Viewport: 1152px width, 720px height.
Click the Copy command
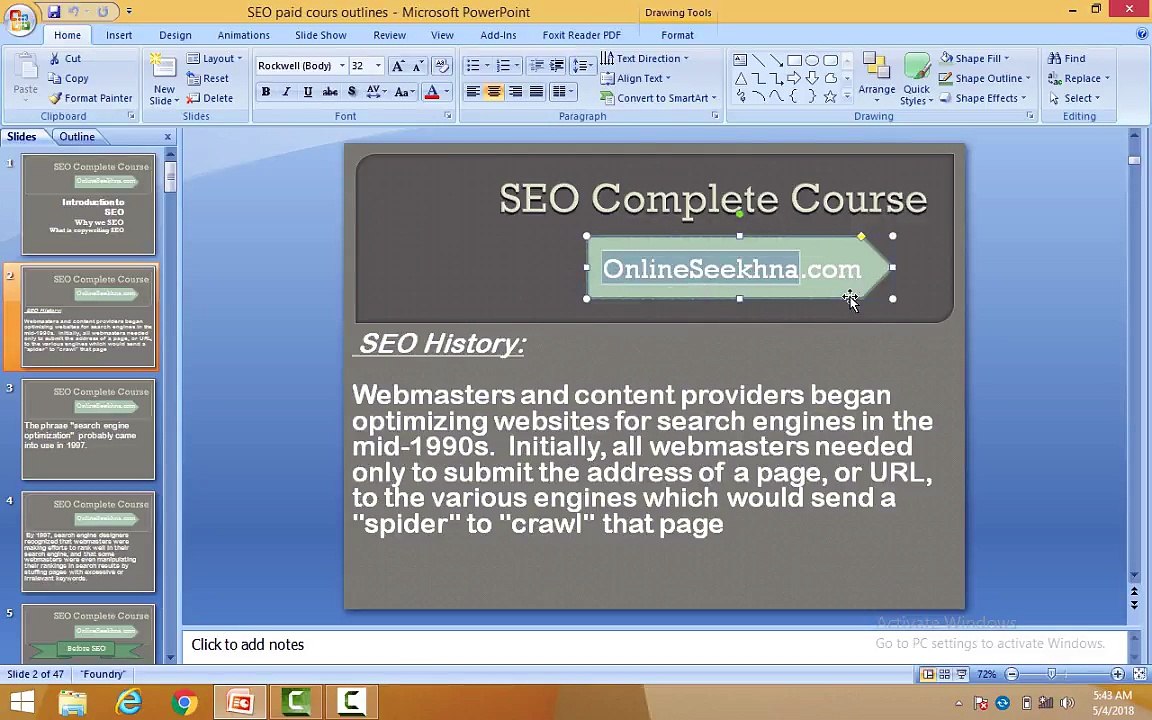point(68,78)
